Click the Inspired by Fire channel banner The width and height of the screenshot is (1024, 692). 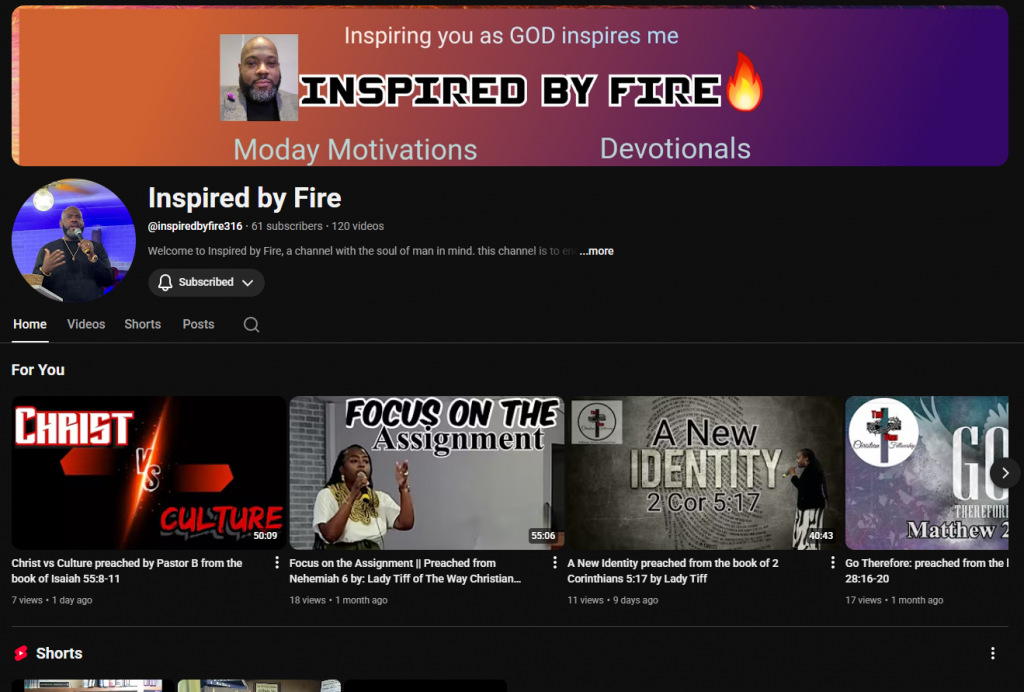510,86
